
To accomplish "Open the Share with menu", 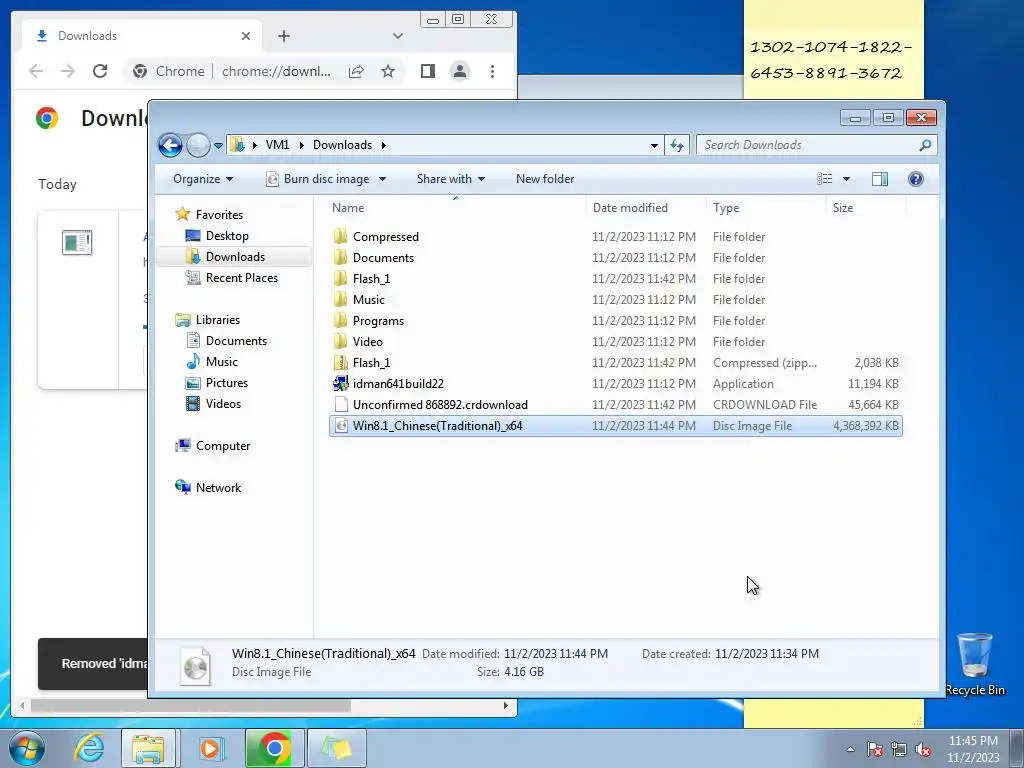I will pyautogui.click(x=451, y=179).
